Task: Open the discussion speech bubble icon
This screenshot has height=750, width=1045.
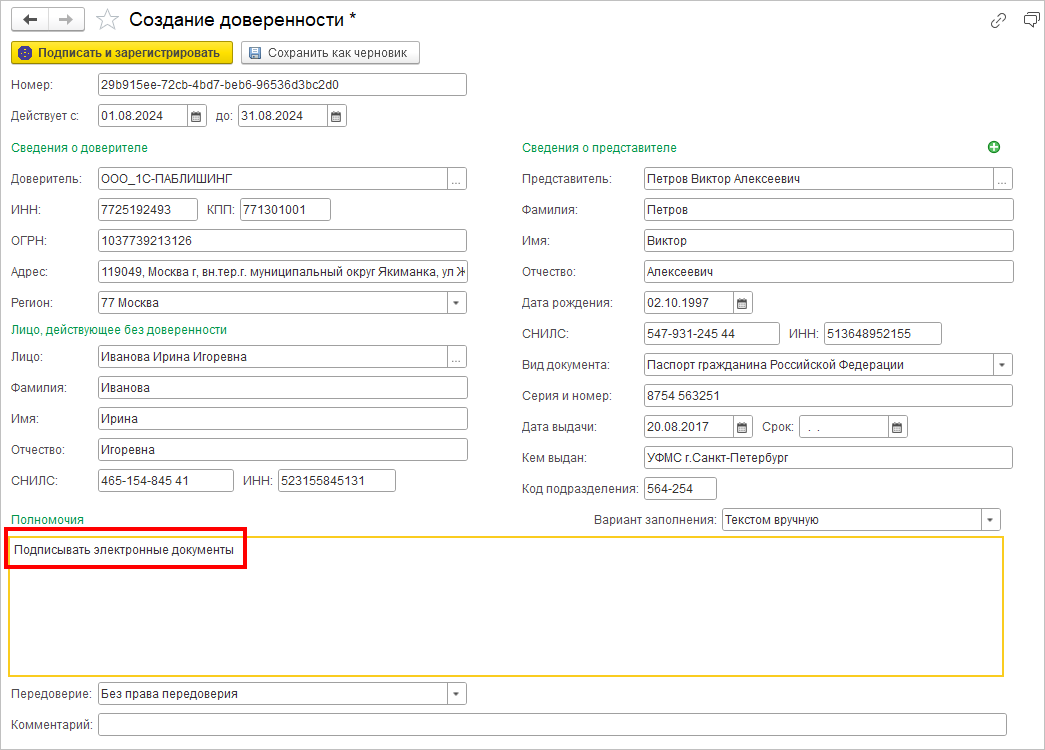Action: [1031, 20]
